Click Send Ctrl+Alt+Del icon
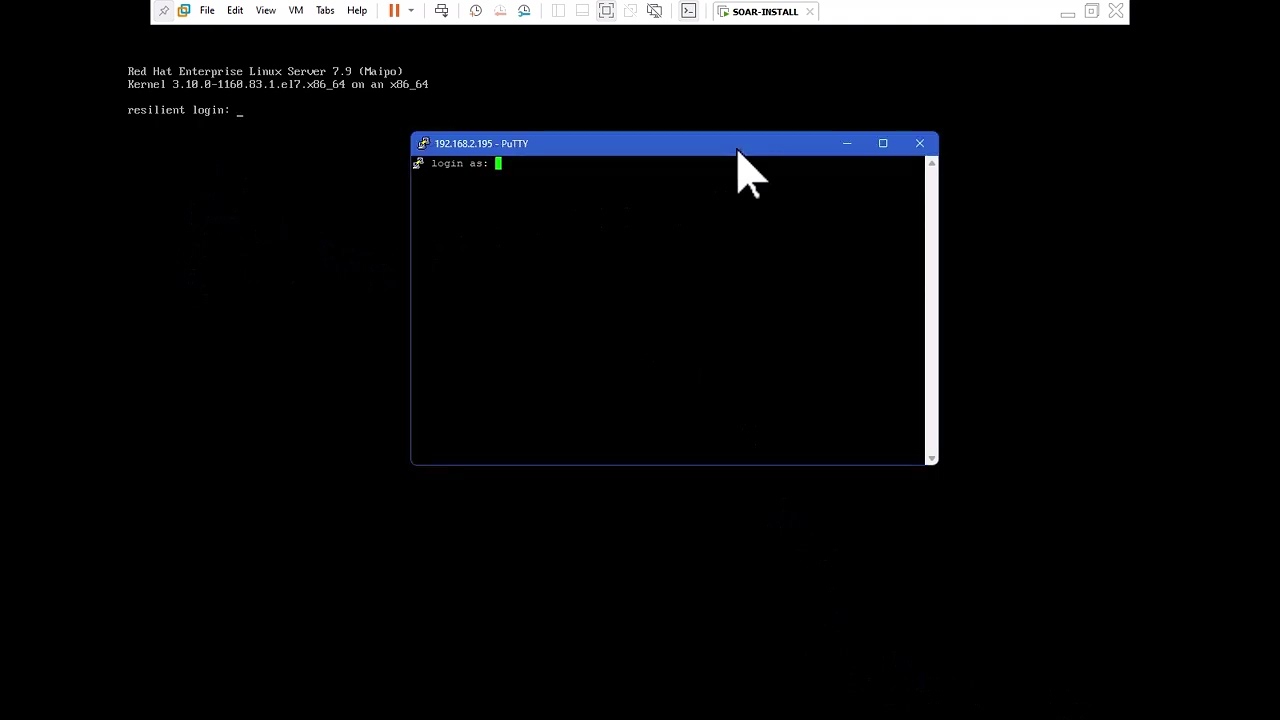 441,11
